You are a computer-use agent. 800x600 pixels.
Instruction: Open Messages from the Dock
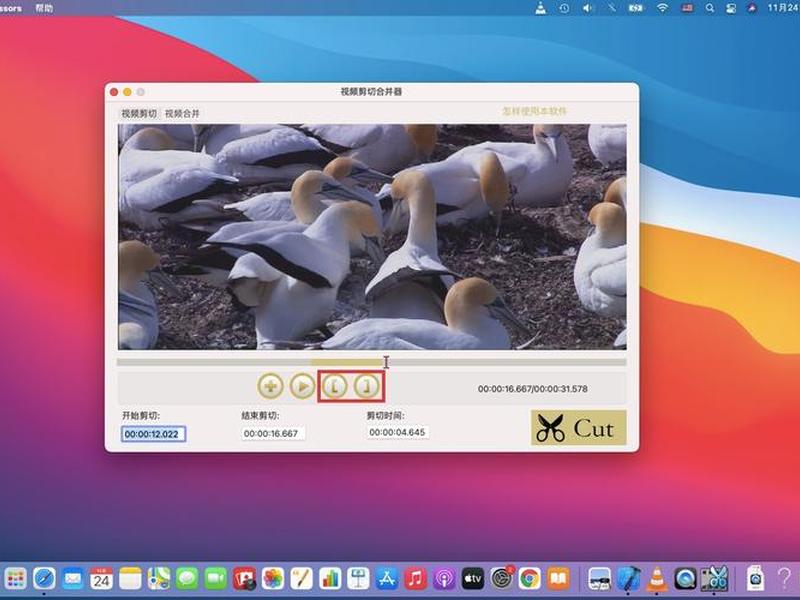(187, 579)
